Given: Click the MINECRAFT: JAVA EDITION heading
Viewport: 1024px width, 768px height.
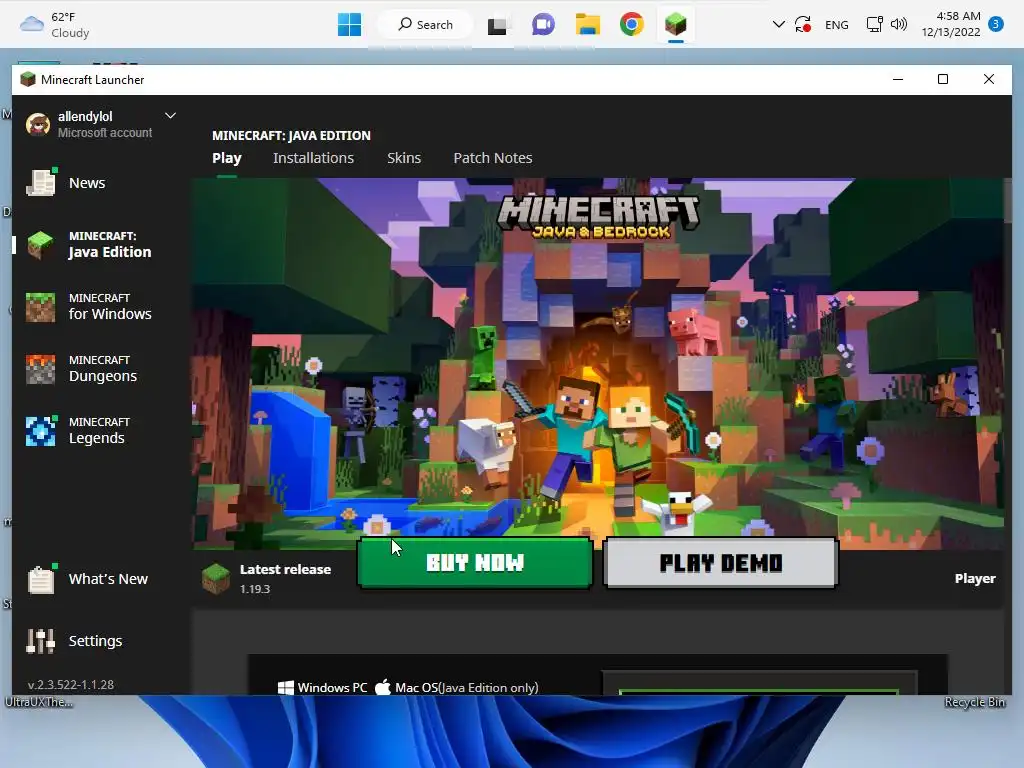Looking at the screenshot, I should pyautogui.click(x=291, y=135).
